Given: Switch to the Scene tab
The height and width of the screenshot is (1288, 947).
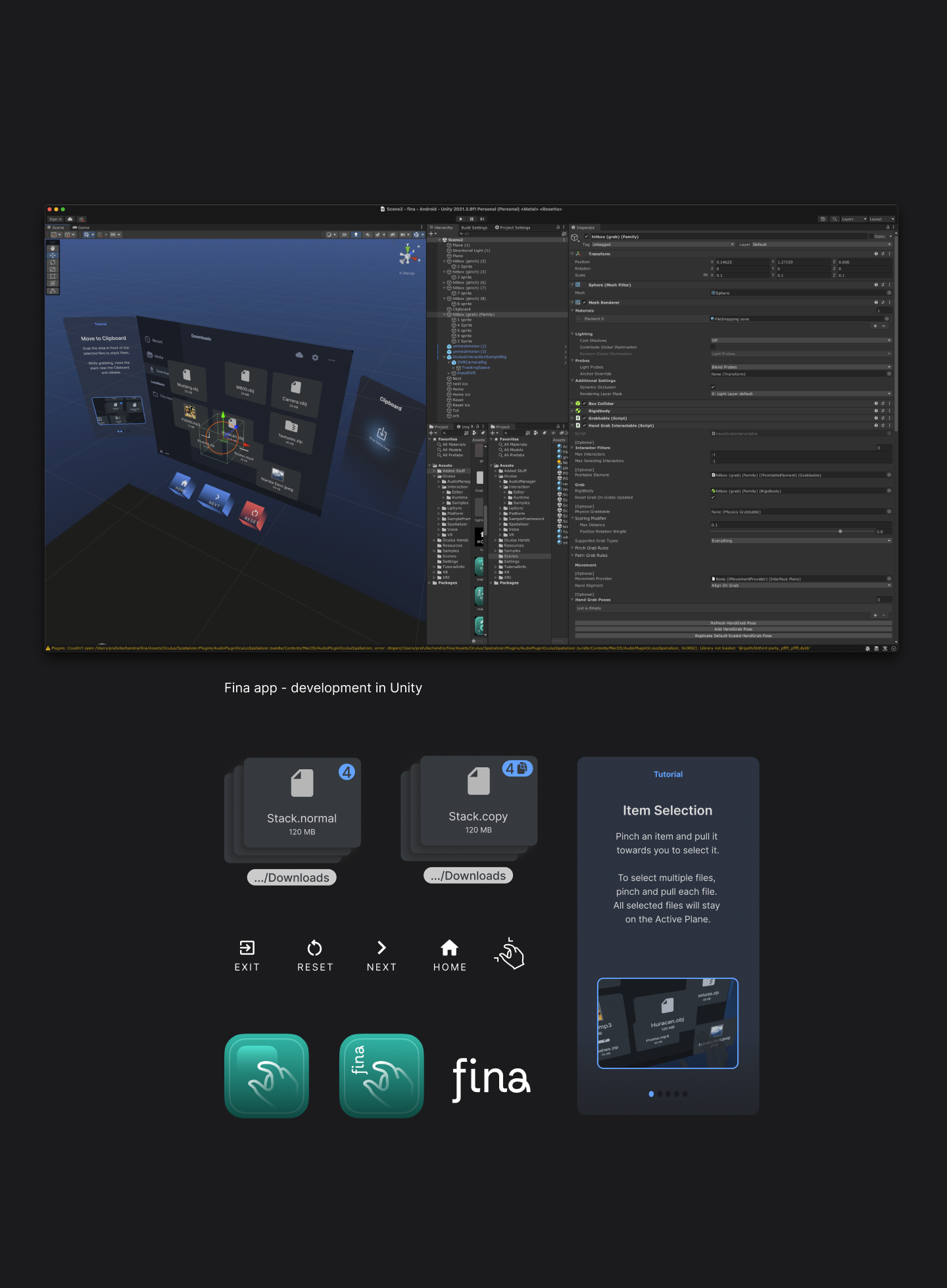Looking at the screenshot, I should (56, 227).
